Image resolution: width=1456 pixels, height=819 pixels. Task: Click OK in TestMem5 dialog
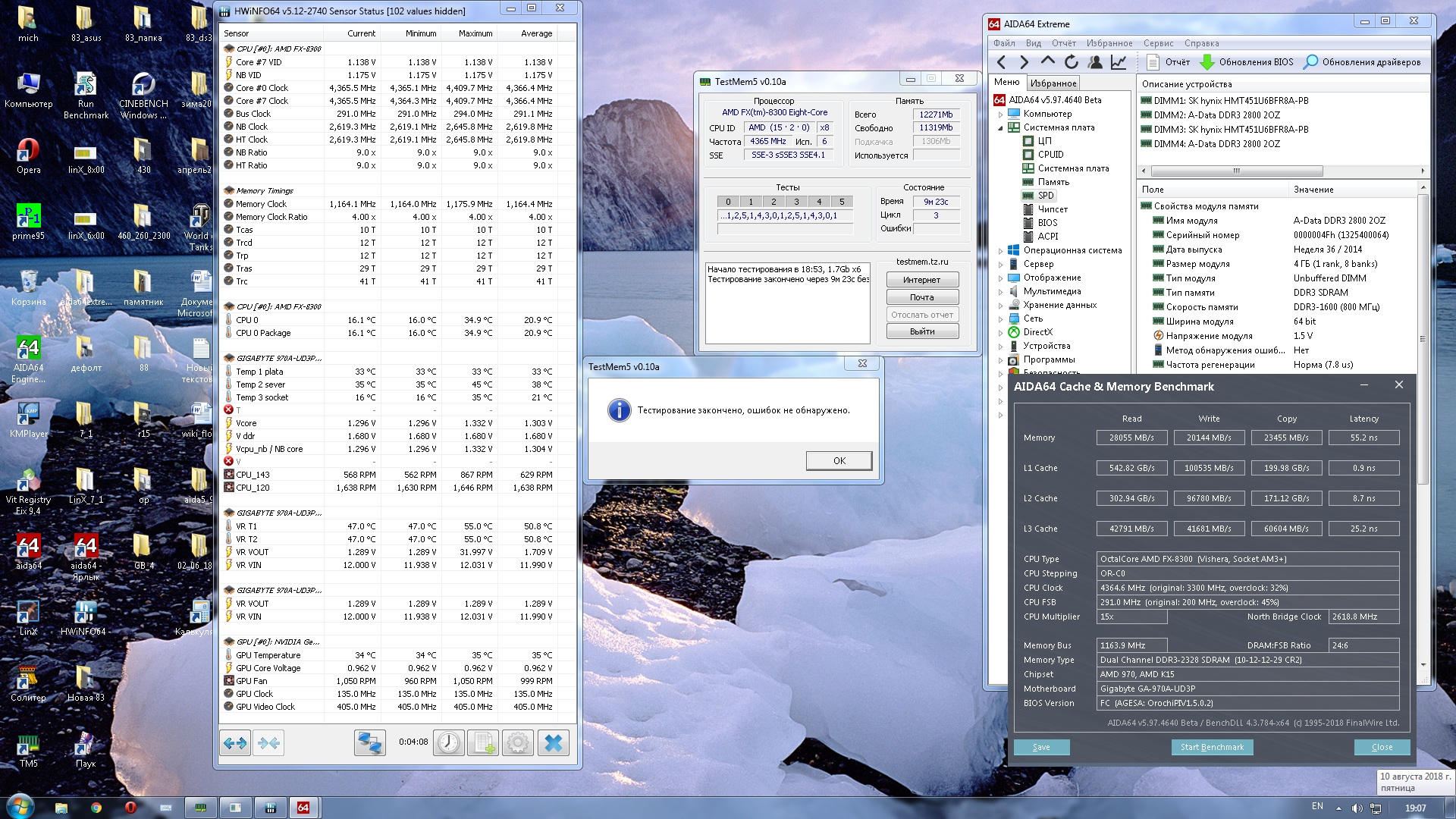click(839, 461)
